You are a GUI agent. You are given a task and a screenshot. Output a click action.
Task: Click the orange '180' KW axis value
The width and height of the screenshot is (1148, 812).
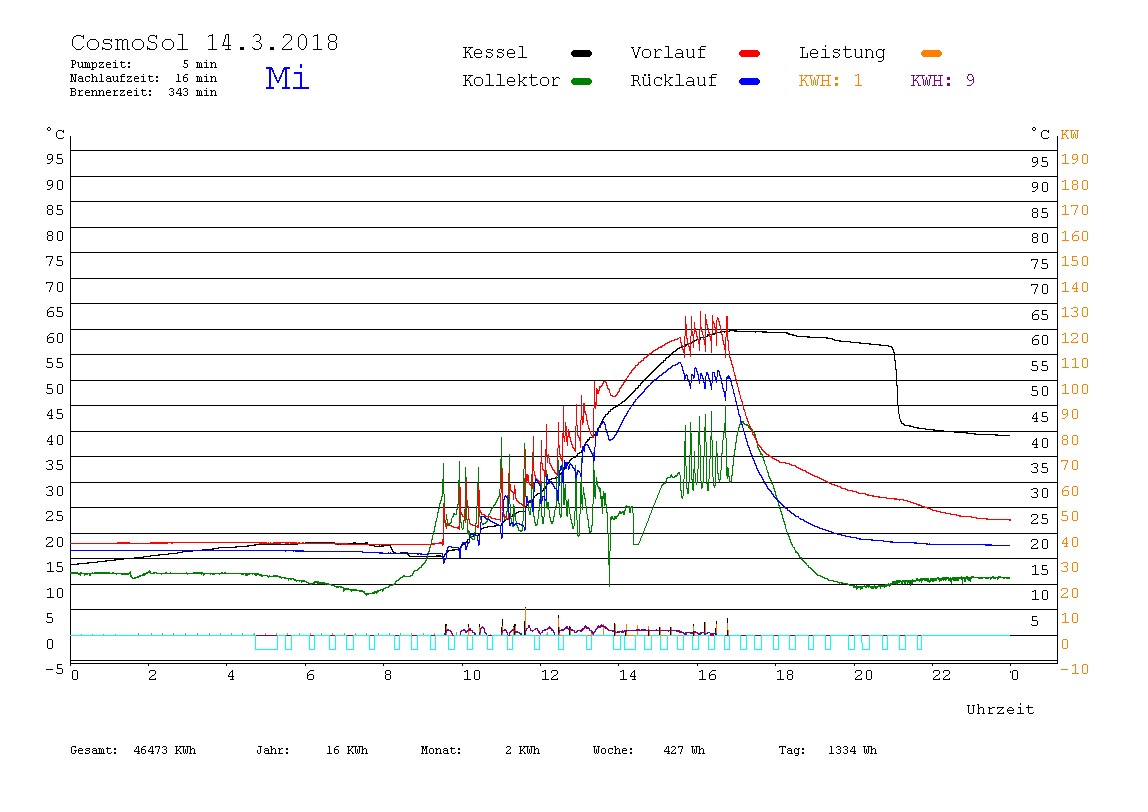coord(1075,185)
